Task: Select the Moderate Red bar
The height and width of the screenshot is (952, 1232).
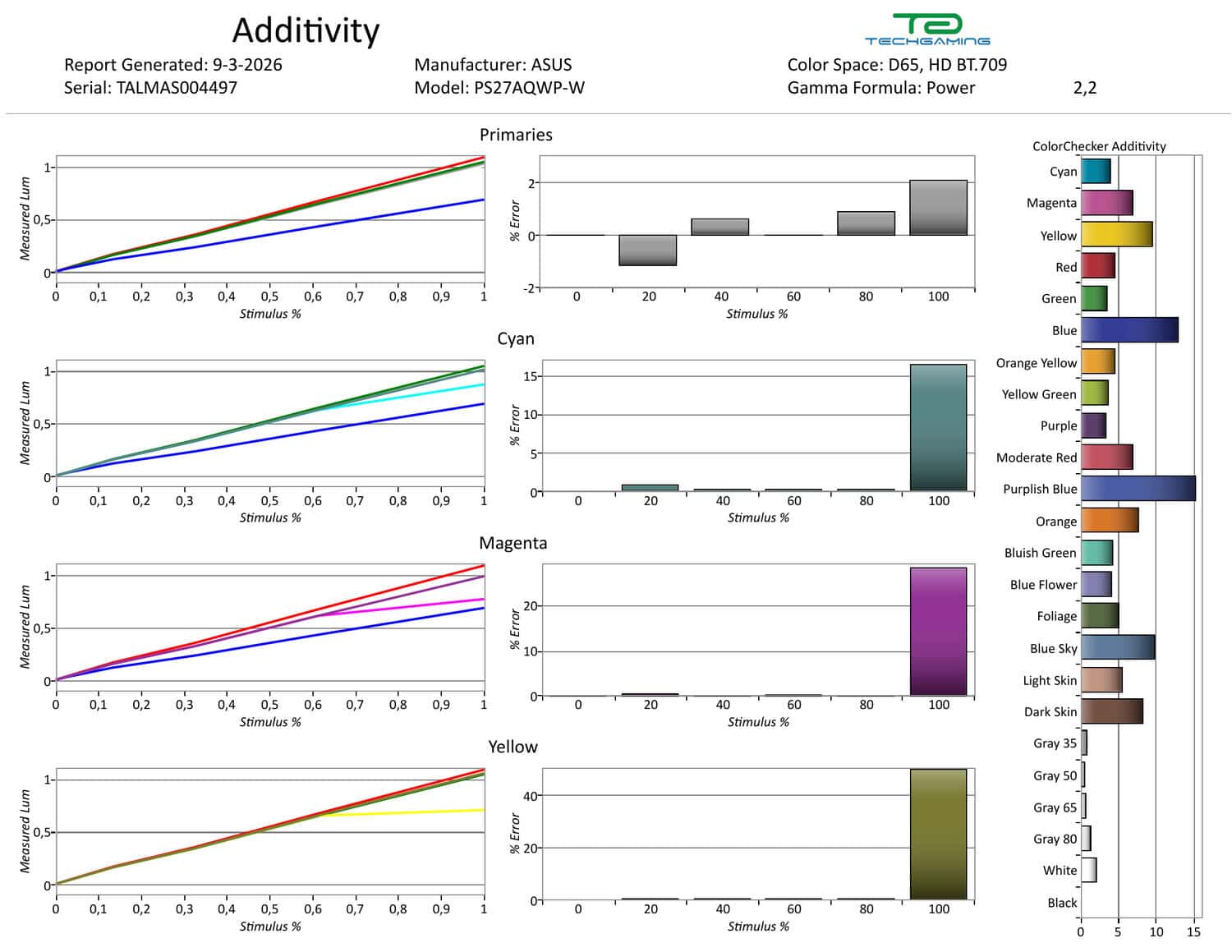Action: coord(1106,458)
